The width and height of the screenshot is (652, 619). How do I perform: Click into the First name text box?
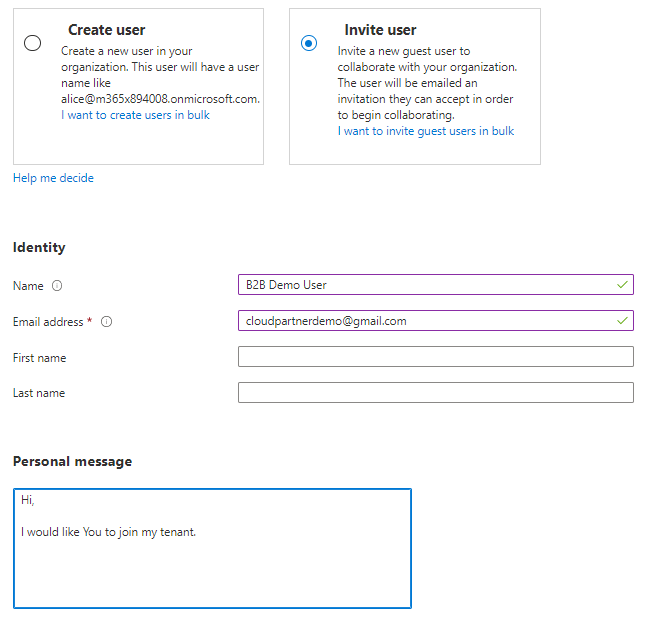435,357
